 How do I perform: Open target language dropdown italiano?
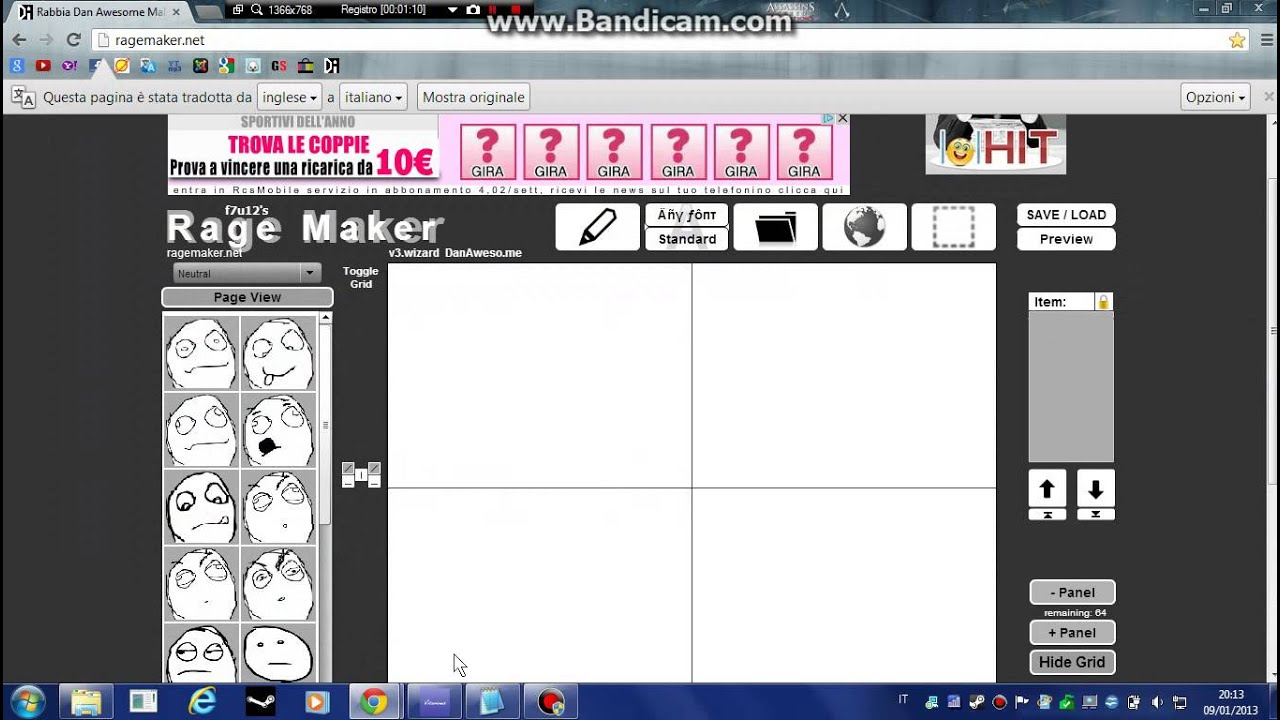click(x=373, y=97)
